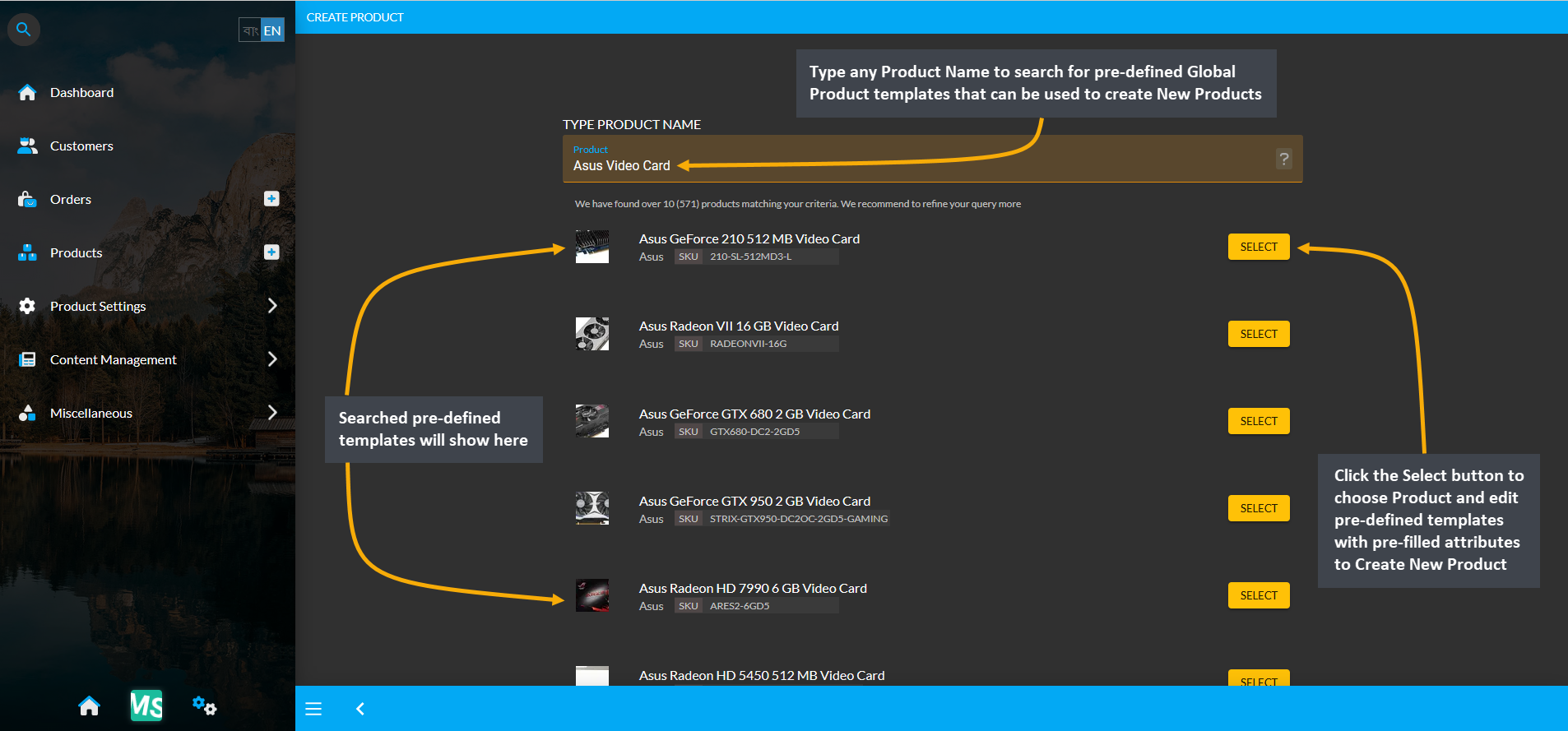Image resolution: width=1568 pixels, height=731 pixels.
Task: Select Asus Radeon VII 16 GB template
Action: 1259,334
